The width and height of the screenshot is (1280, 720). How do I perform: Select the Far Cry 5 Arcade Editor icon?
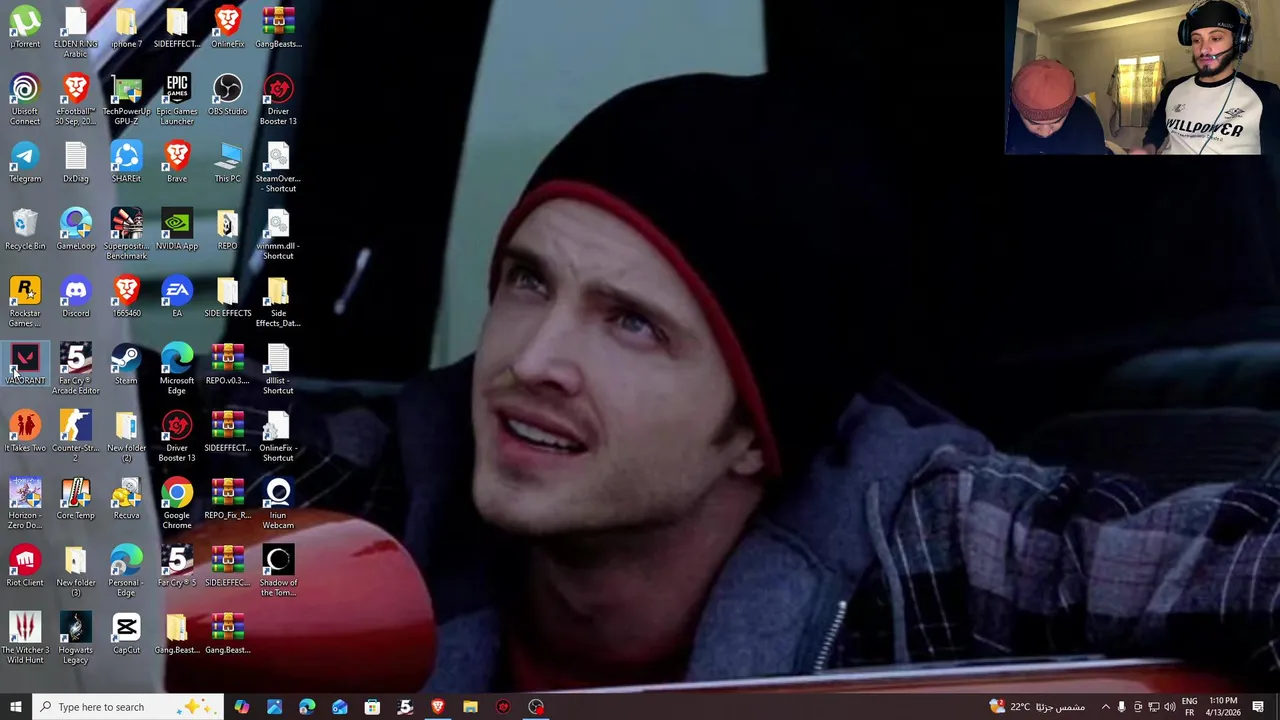tap(76, 369)
